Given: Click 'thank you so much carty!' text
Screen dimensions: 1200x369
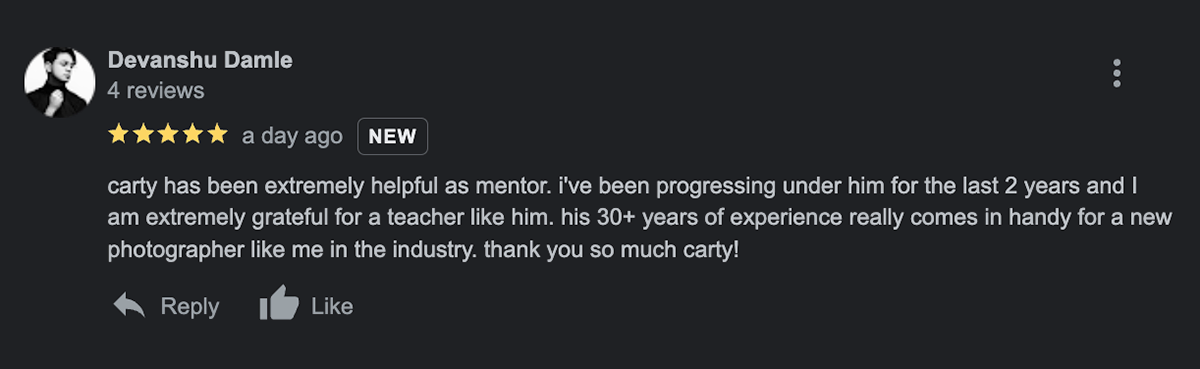Looking at the screenshot, I should click(612, 247).
